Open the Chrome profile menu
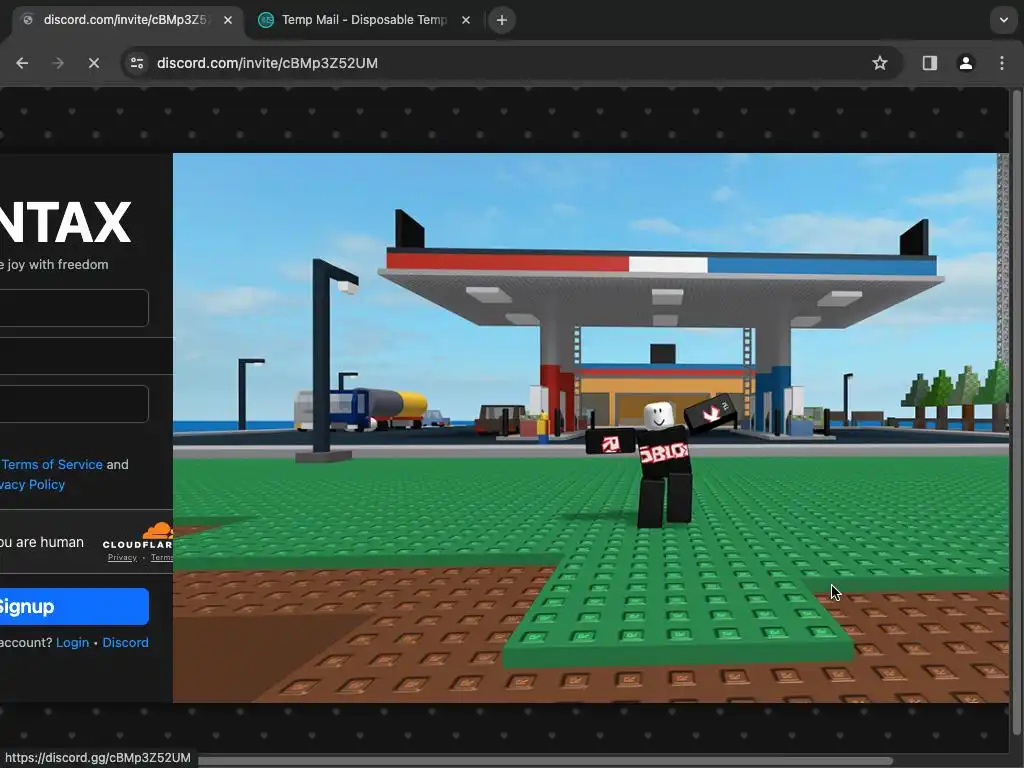 pos(966,63)
